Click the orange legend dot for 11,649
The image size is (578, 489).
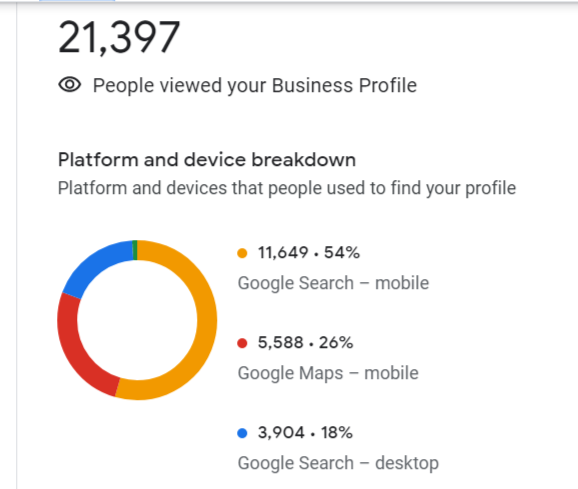[x=242, y=253]
